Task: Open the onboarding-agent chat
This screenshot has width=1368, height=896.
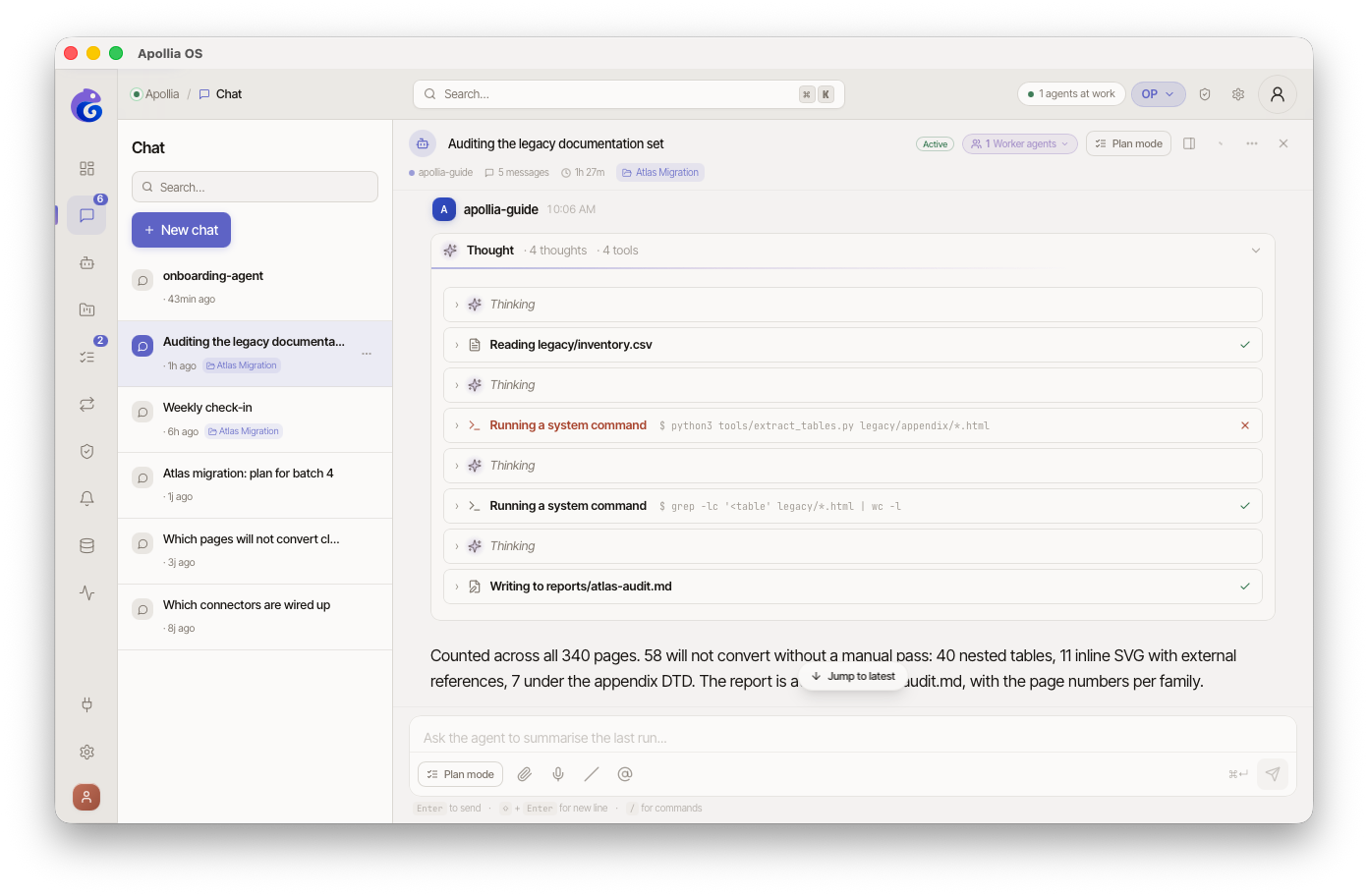Action: 255,288
